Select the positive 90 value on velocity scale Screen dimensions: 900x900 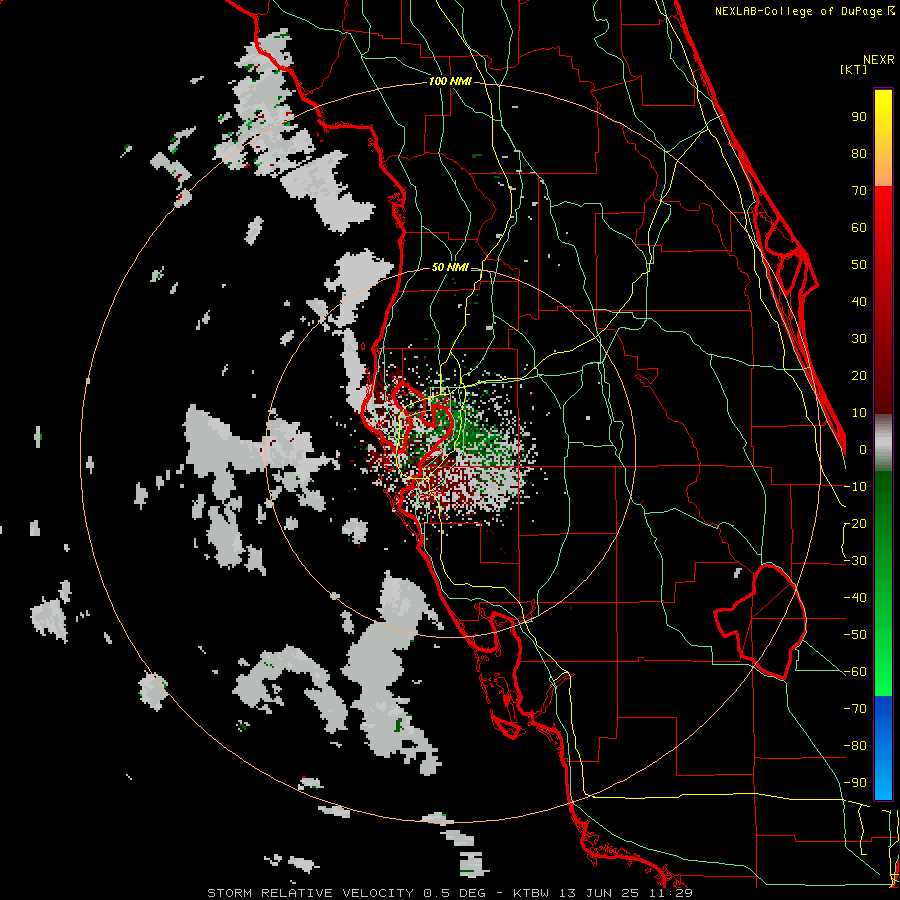click(859, 117)
